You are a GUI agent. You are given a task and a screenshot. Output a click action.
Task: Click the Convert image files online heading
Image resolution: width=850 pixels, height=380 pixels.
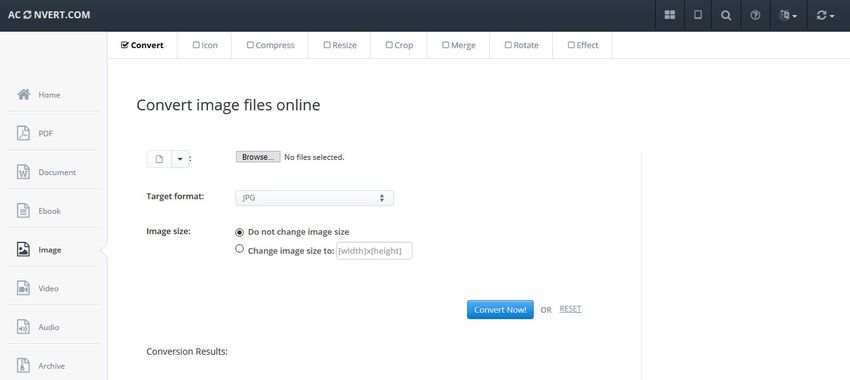pos(228,105)
